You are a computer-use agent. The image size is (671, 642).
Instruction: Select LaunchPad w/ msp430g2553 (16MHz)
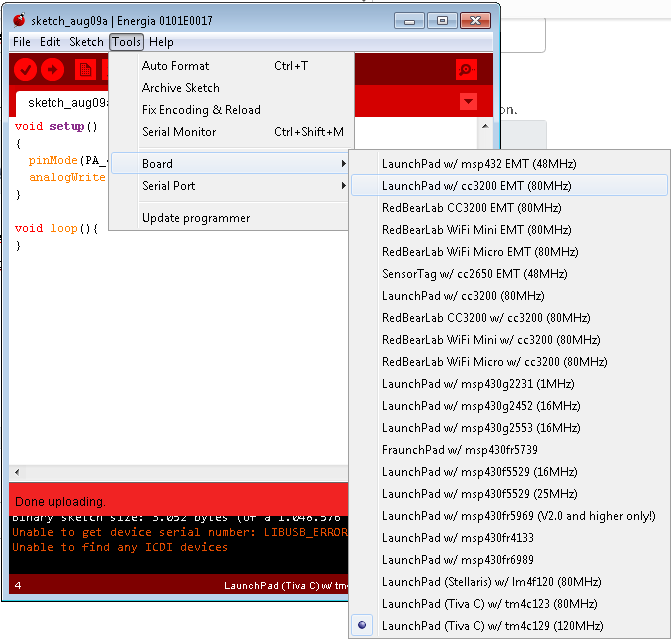tap(509, 428)
